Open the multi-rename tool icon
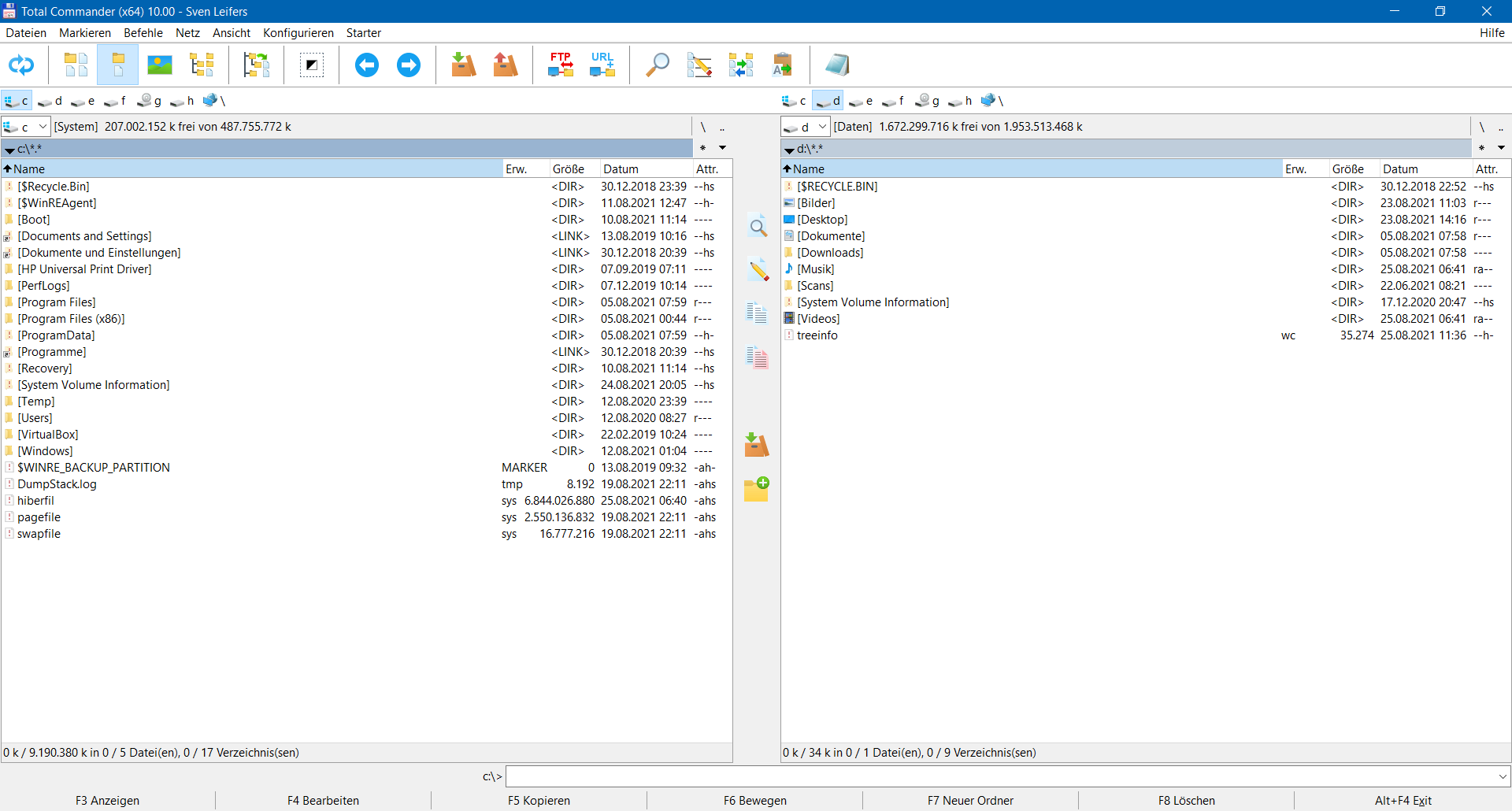Image resolution: width=1512 pixels, height=811 pixels. (699, 65)
